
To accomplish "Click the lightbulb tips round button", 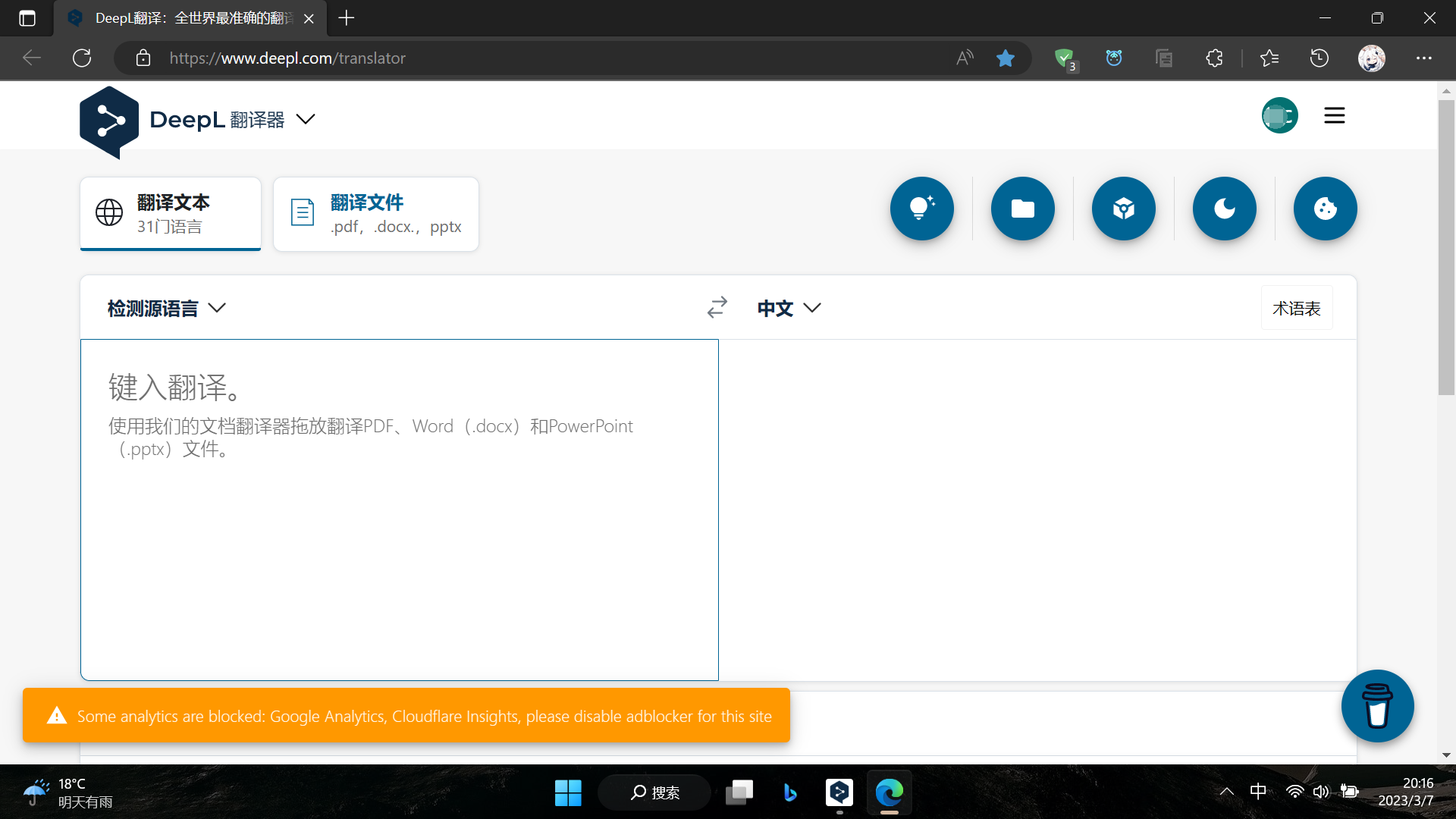I will (x=922, y=209).
